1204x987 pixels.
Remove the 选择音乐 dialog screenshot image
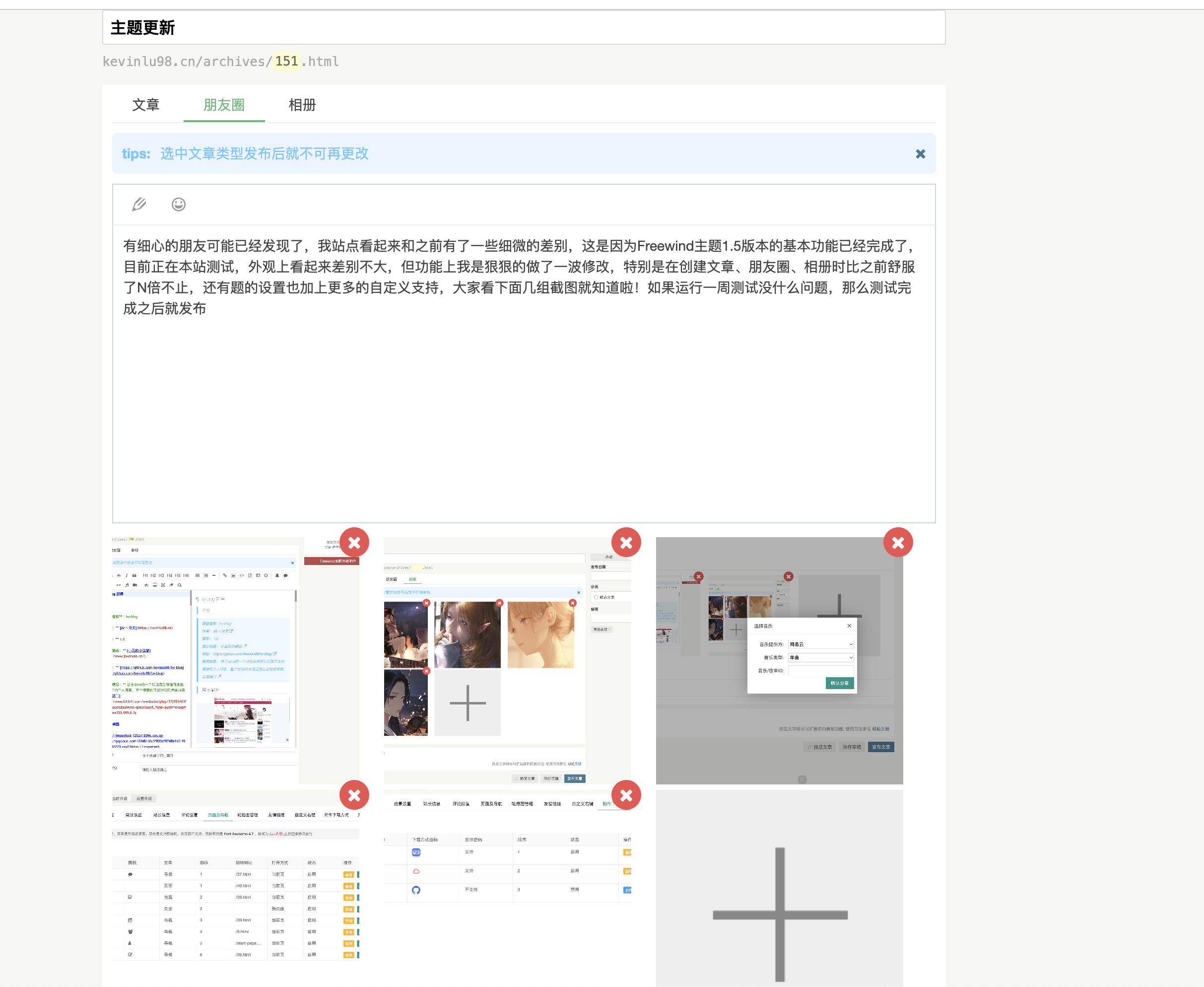(x=898, y=542)
